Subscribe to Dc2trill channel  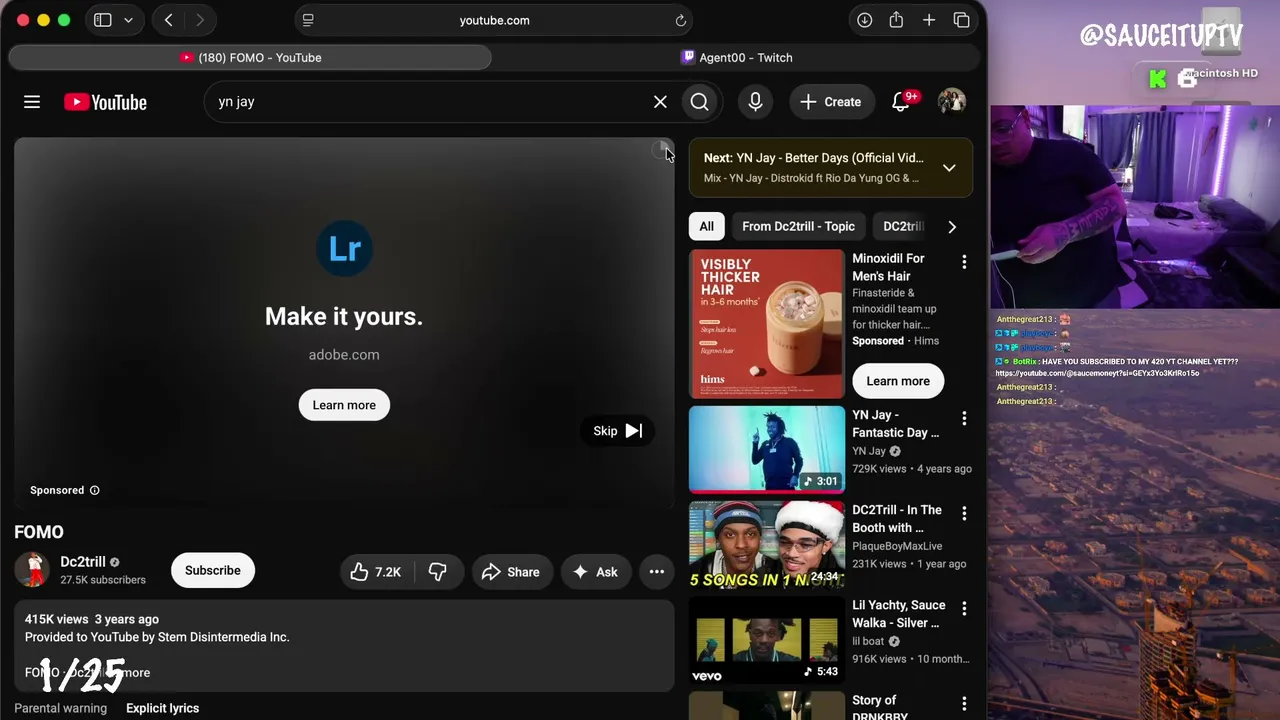tap(213, 570)
